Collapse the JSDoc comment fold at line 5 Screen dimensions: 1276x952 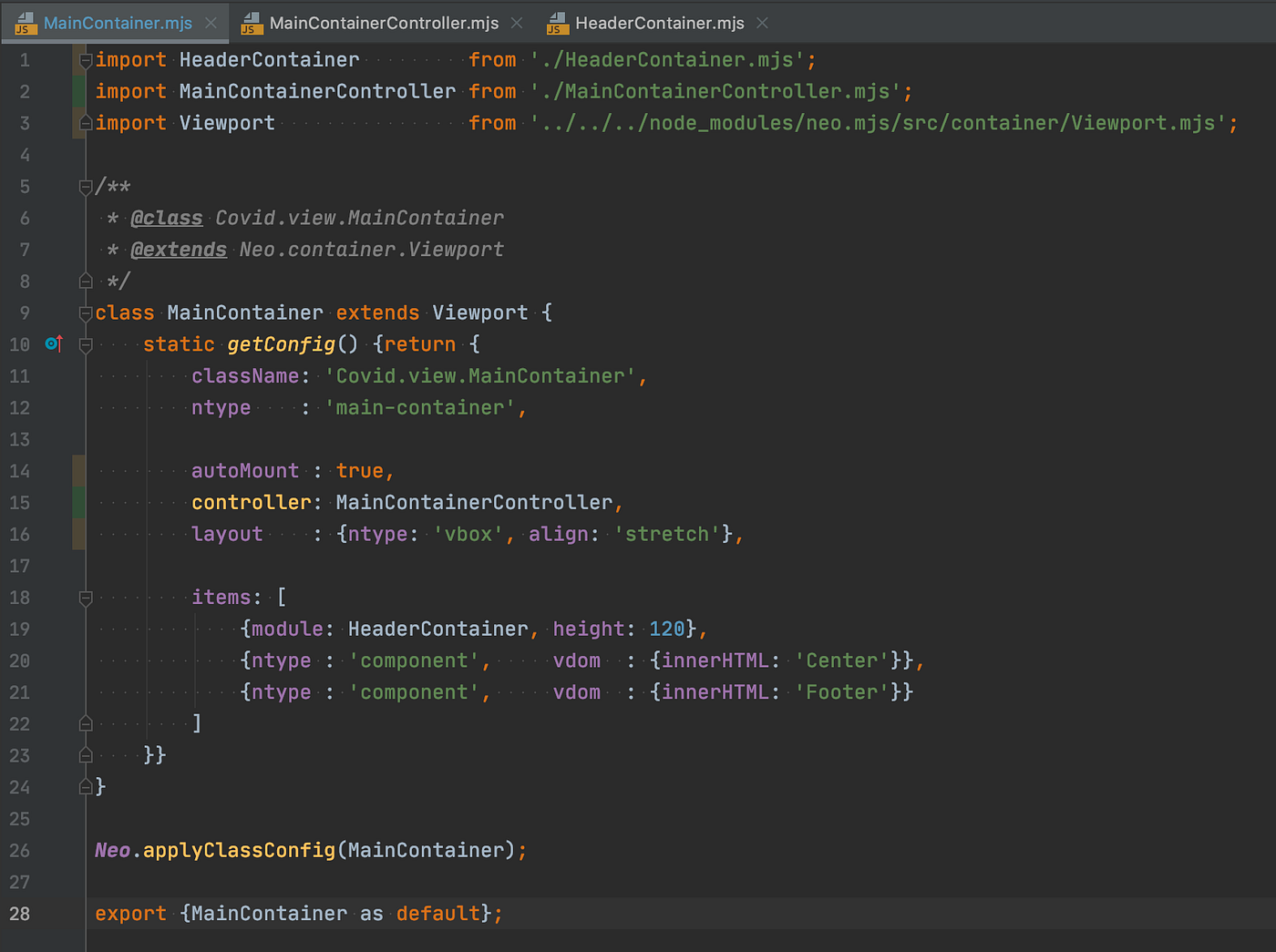coord(85,187)
